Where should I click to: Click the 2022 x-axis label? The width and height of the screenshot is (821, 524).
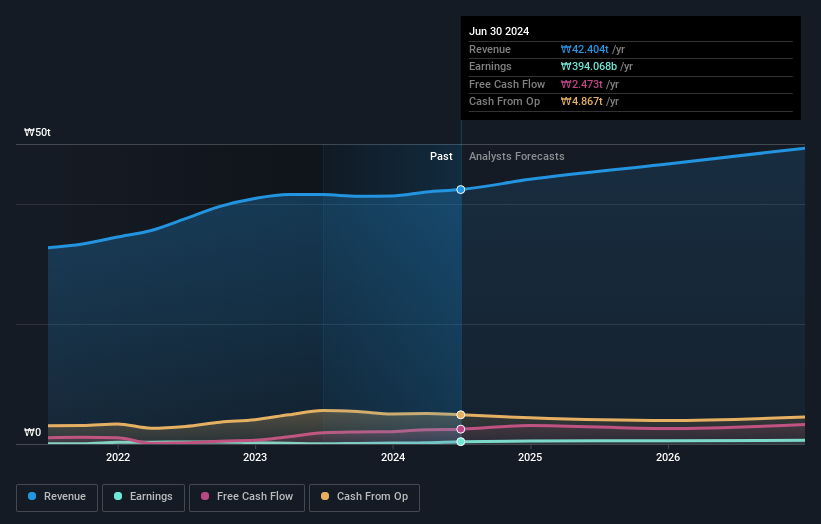[x=118, y=457]
